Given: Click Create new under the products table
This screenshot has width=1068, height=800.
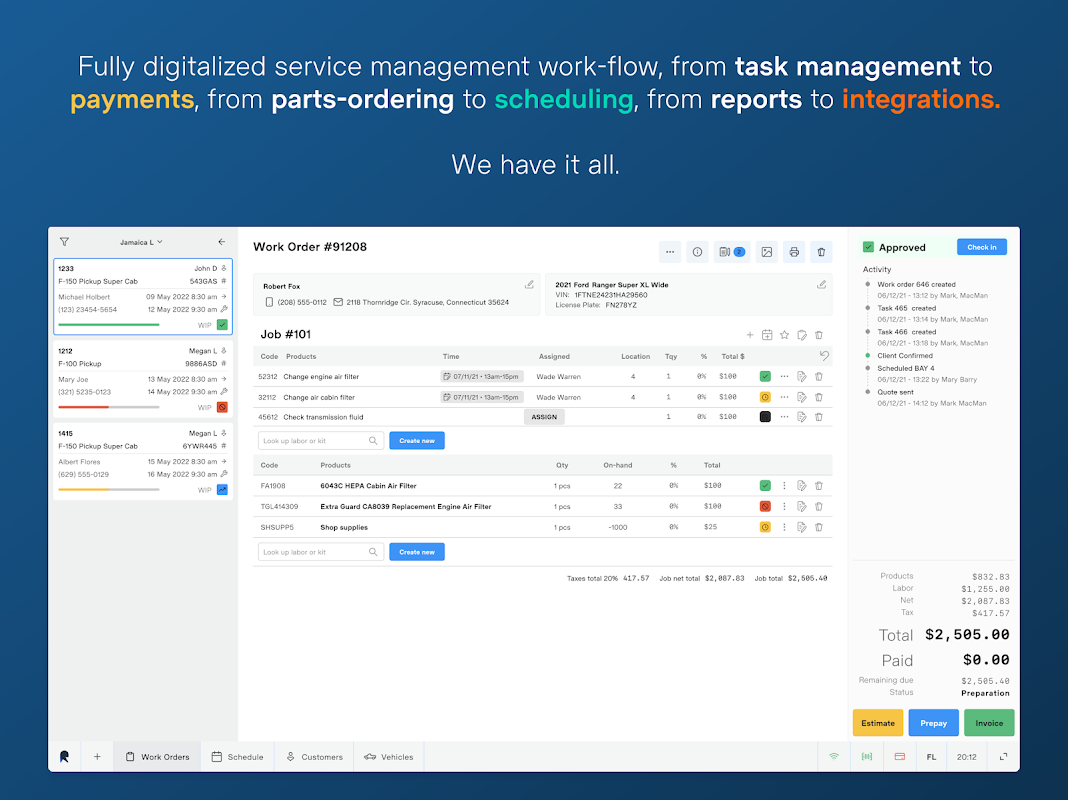Looking at the screenshot, I should [417, 552].
